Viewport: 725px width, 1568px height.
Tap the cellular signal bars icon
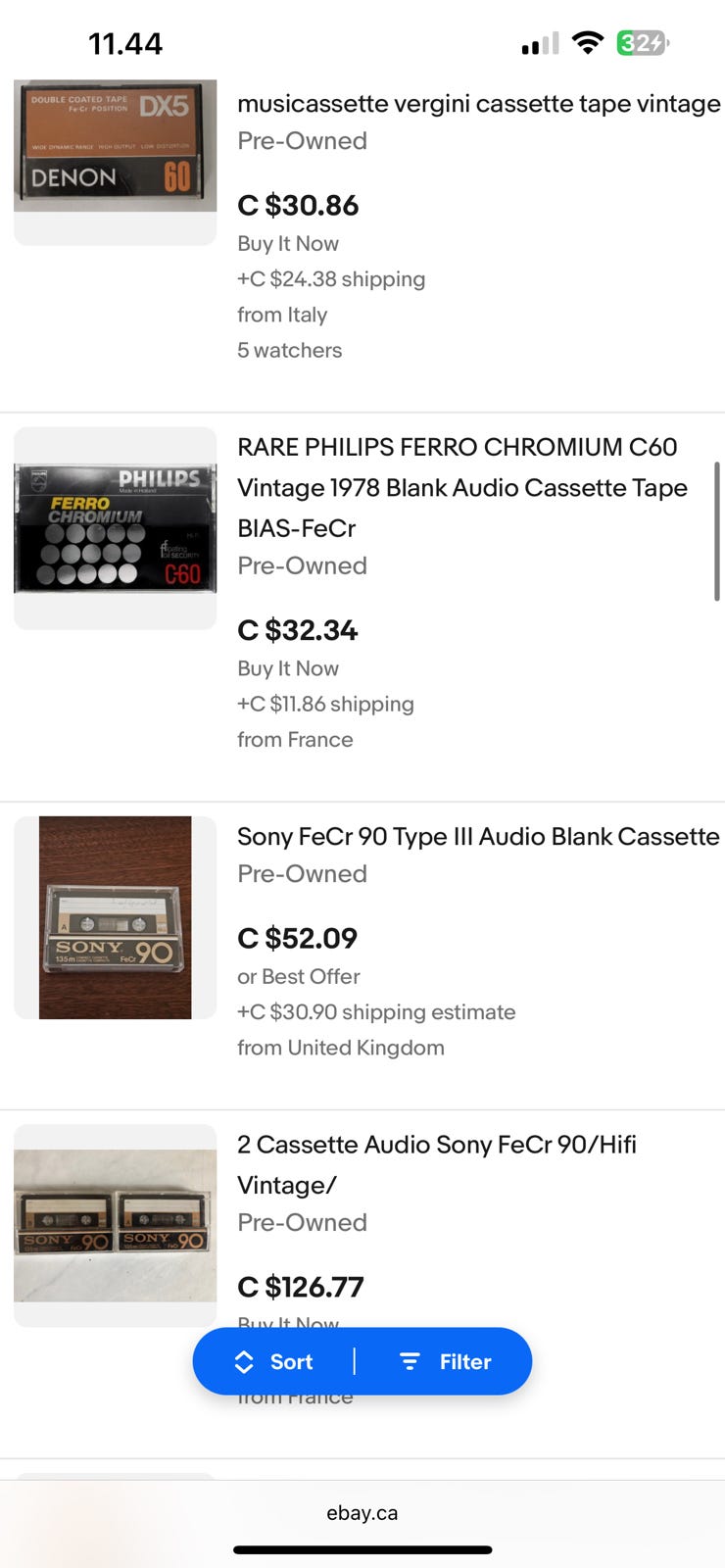coord(540,44)
